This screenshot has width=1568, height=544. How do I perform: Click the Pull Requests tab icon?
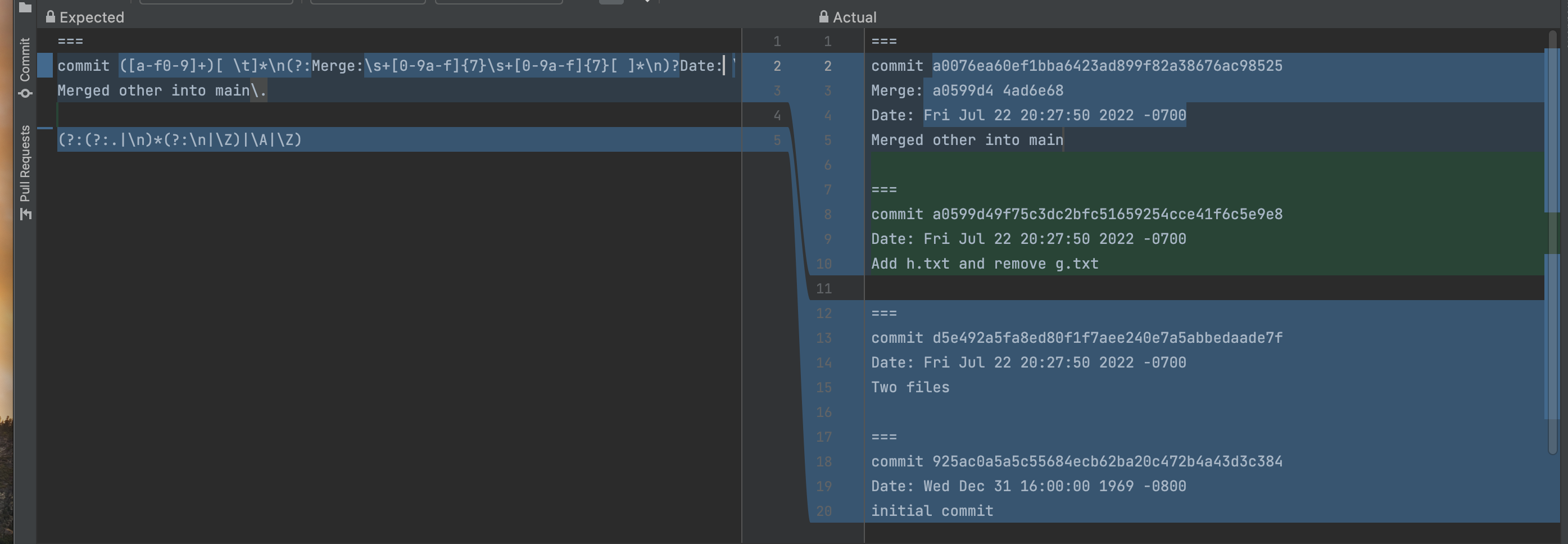pos(25,214)
